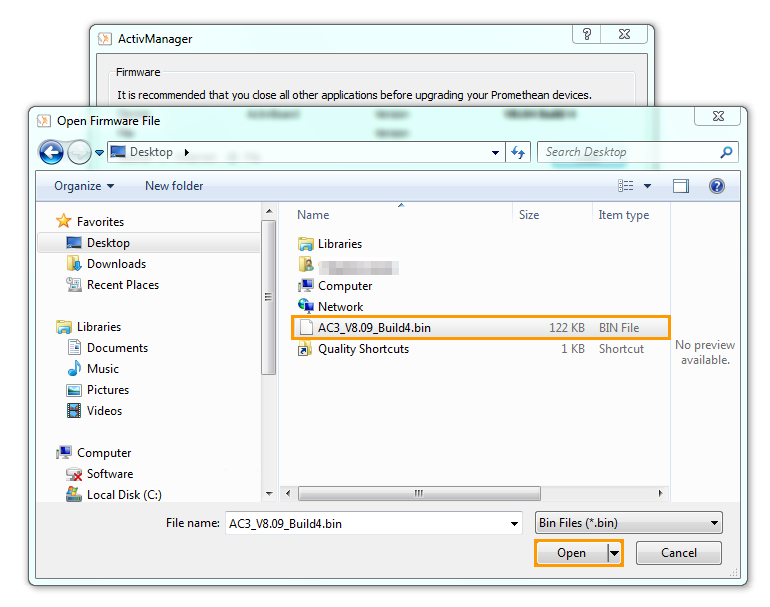Viewport: 770px width, 607px height.
Task: Open the view options dropdown arrow
Action: (647, 186)
